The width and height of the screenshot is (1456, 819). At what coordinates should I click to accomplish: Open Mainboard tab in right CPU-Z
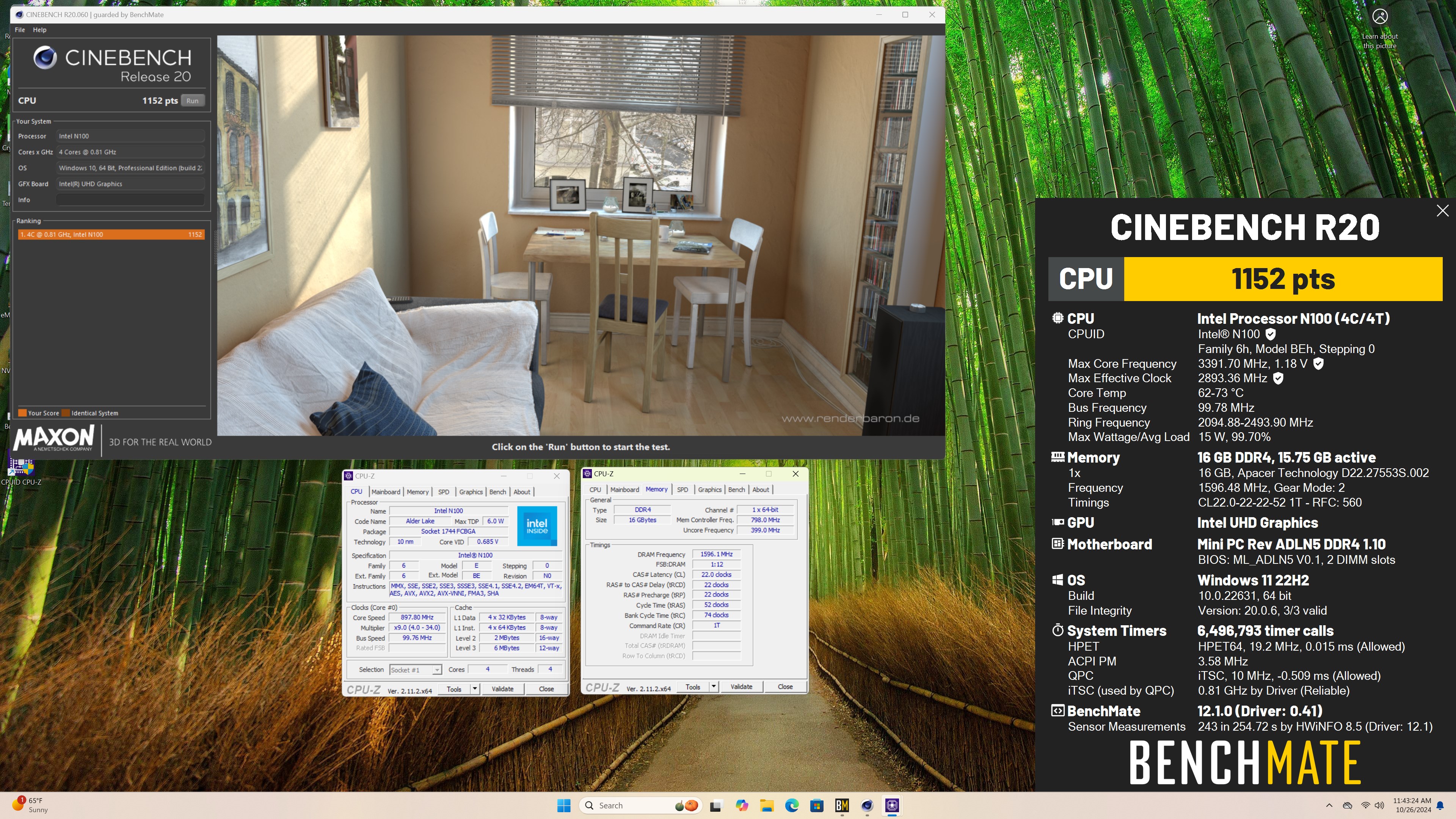[624, 490]
